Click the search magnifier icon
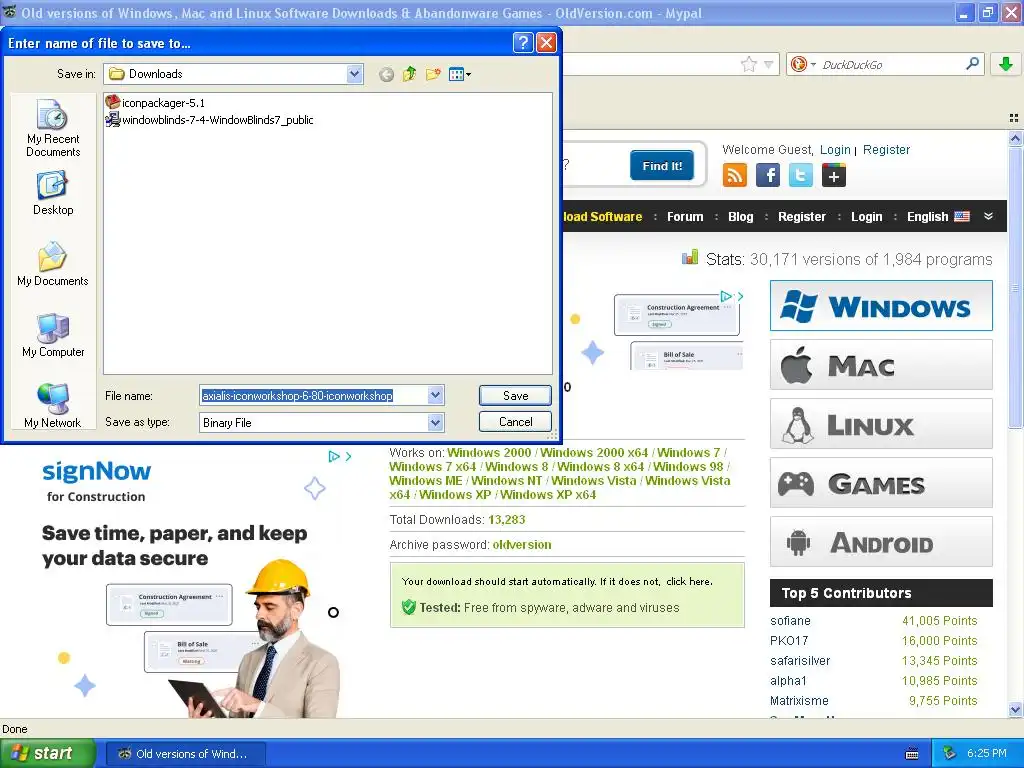Image resolution: width=1024 pixels, height=768 pixels. (972, 63)
